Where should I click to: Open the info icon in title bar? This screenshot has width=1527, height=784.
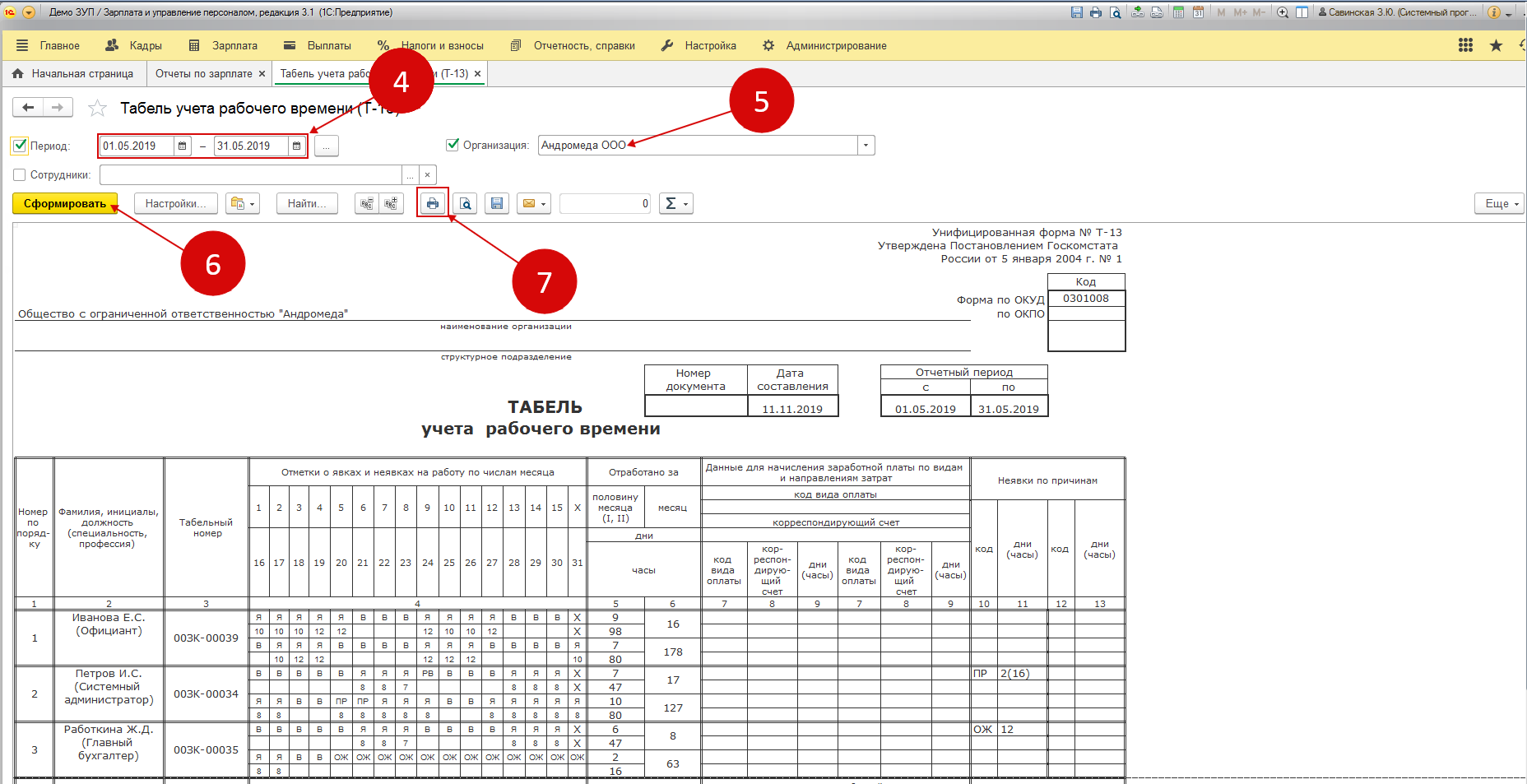[x=1494, y=12]
